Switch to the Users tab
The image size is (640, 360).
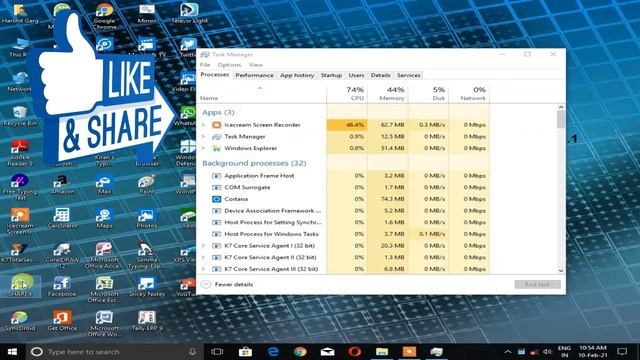(x=356, y=75)
